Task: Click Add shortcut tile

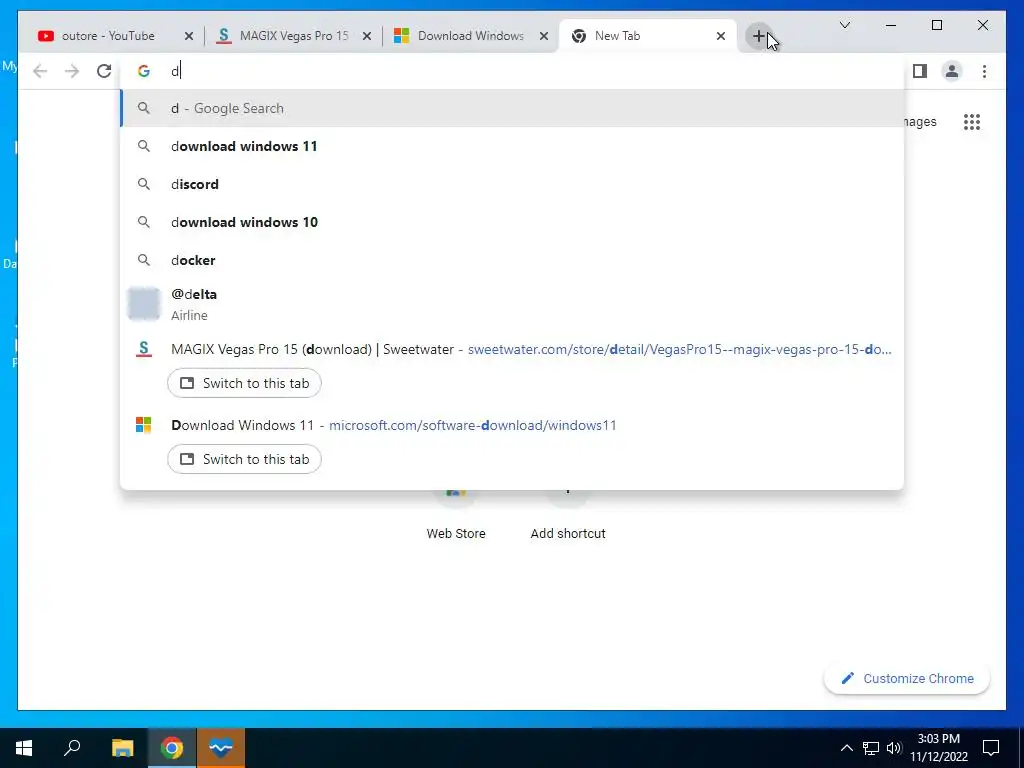Action: coord(568,516)
